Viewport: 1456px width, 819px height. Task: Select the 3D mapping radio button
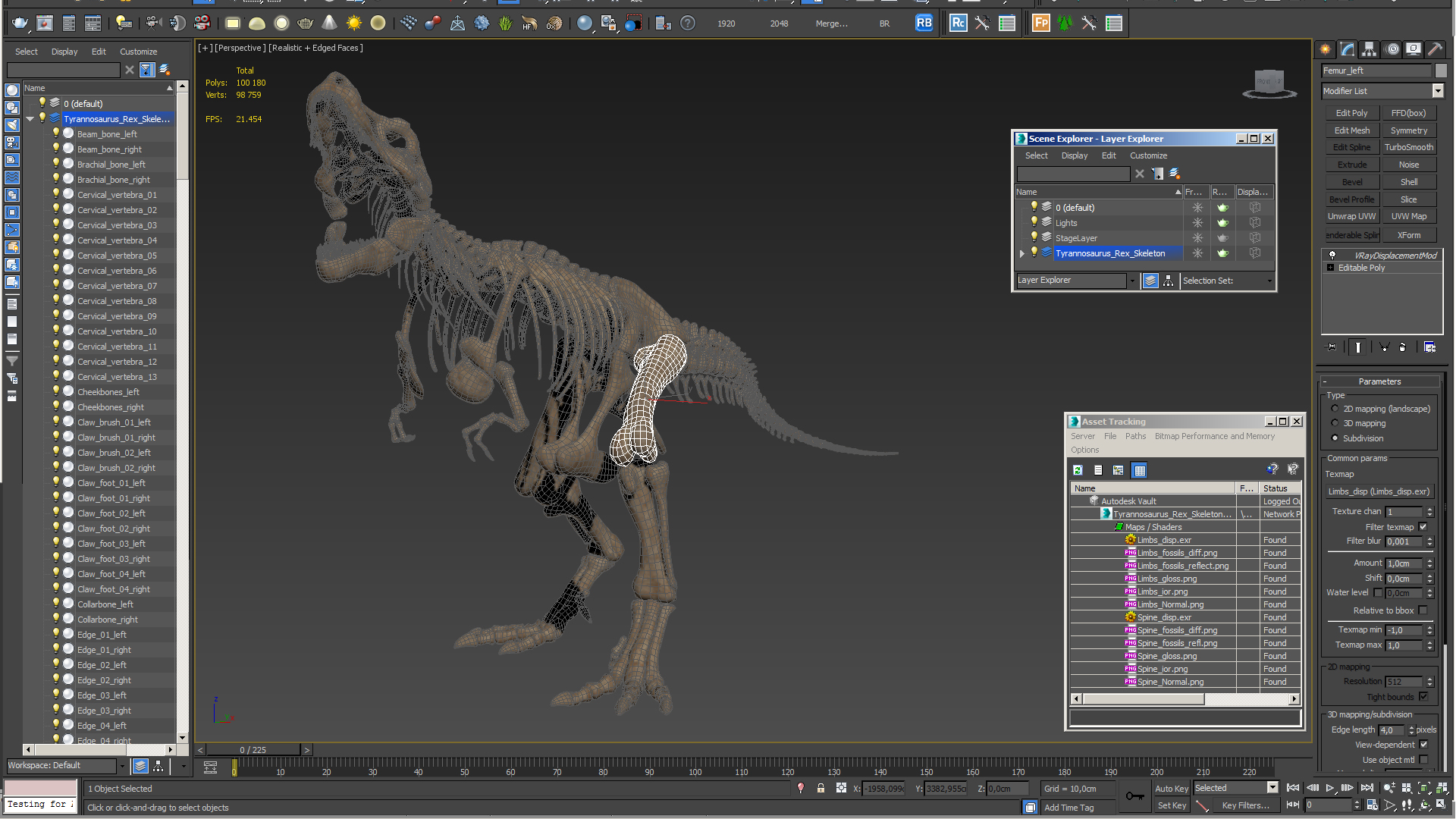coord(1335,423)
